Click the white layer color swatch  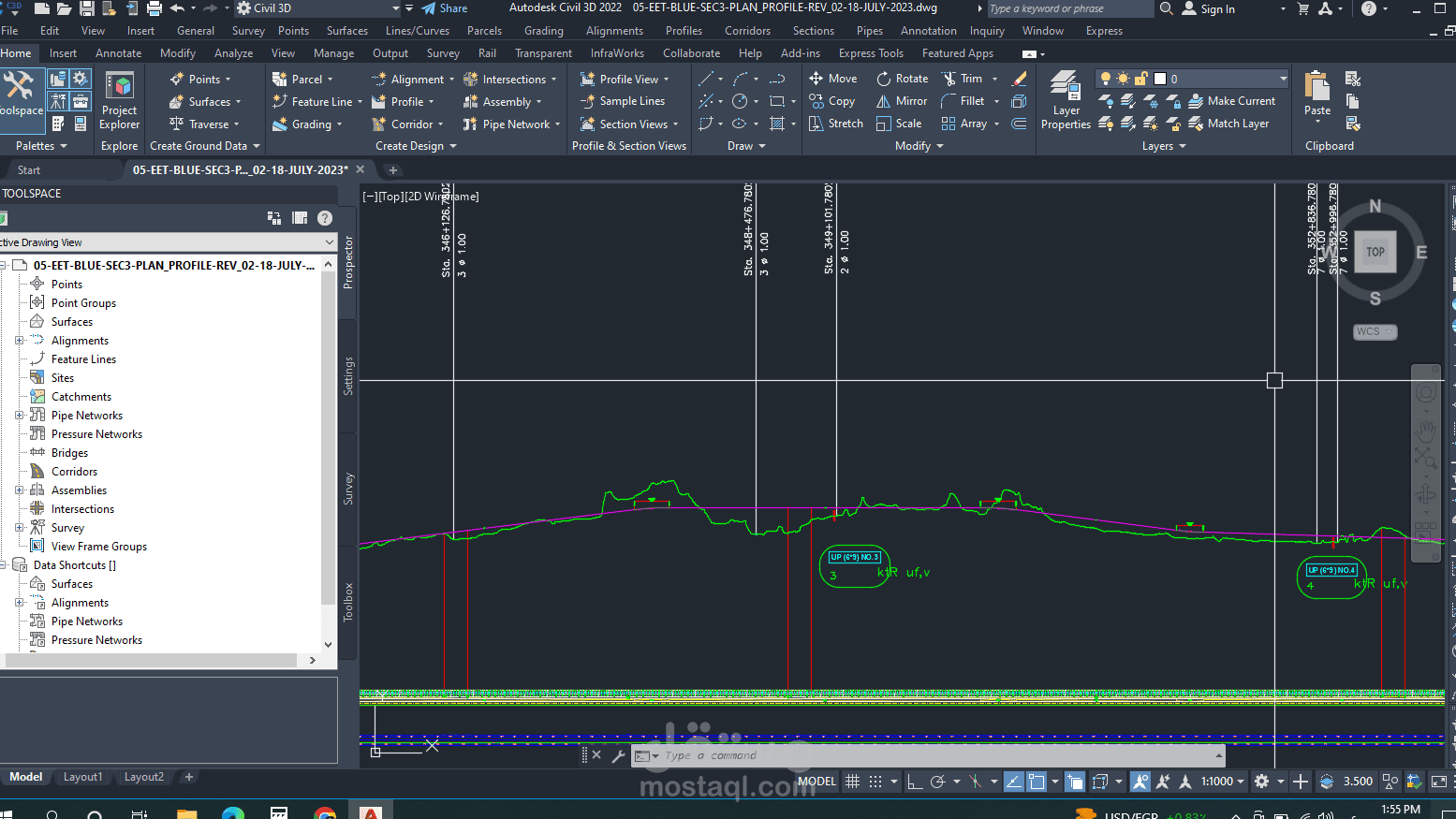[x=1160, y=79]
